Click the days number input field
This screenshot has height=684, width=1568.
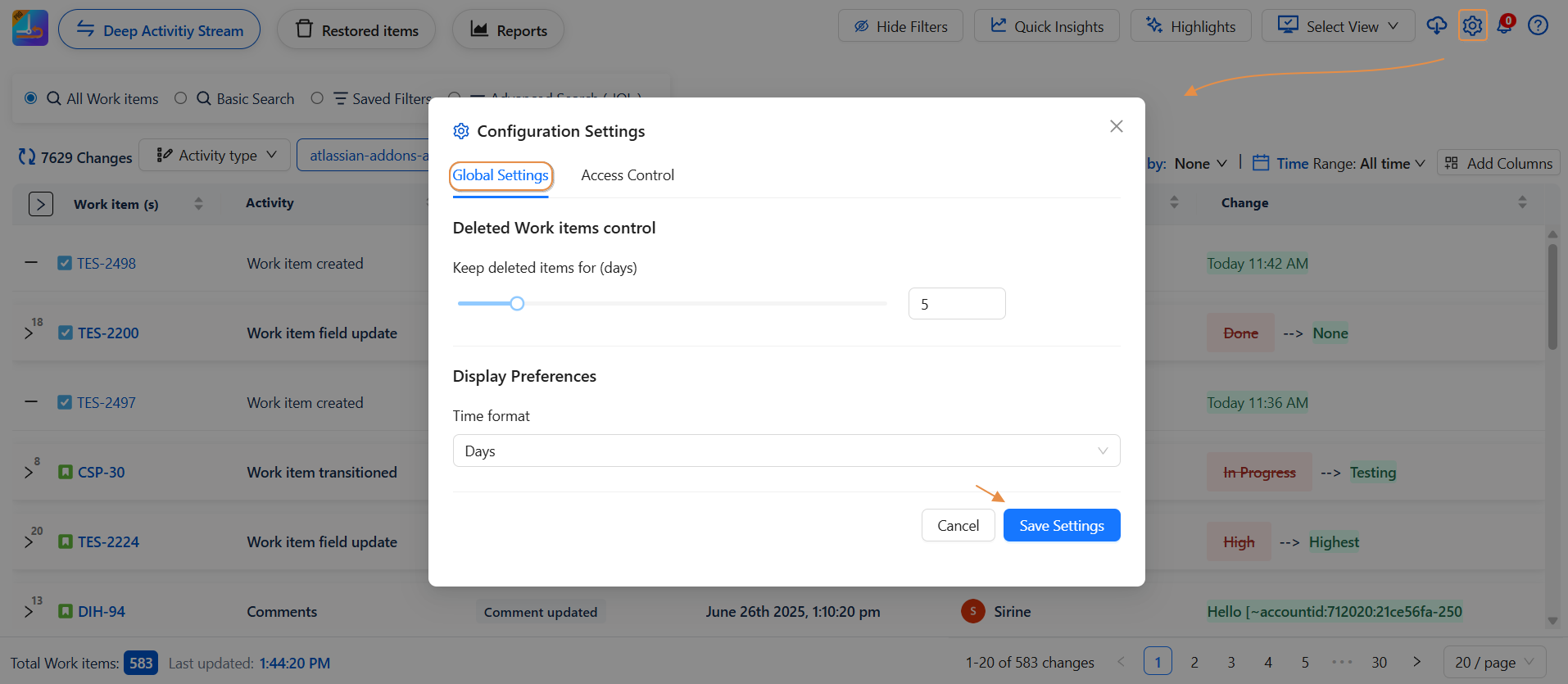[x=956, y=304]
